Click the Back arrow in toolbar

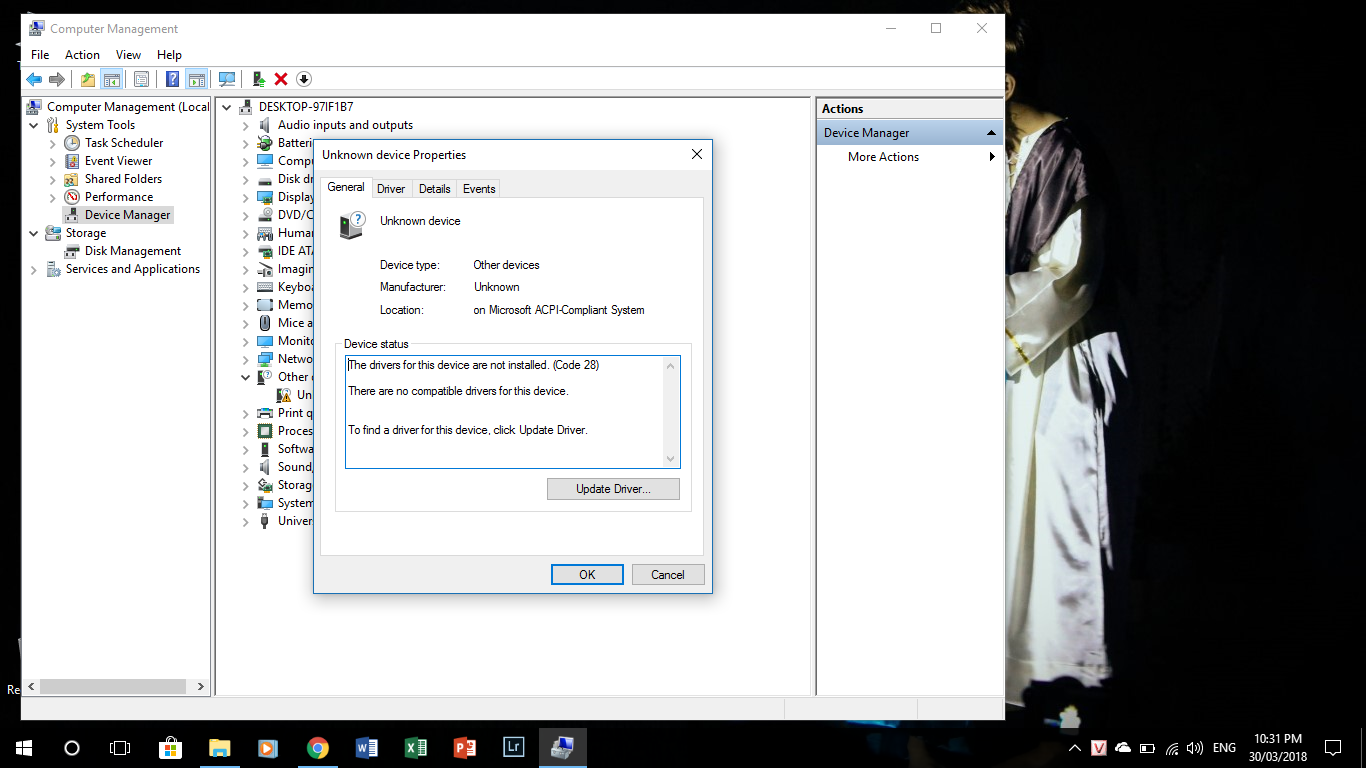point(34,79)
